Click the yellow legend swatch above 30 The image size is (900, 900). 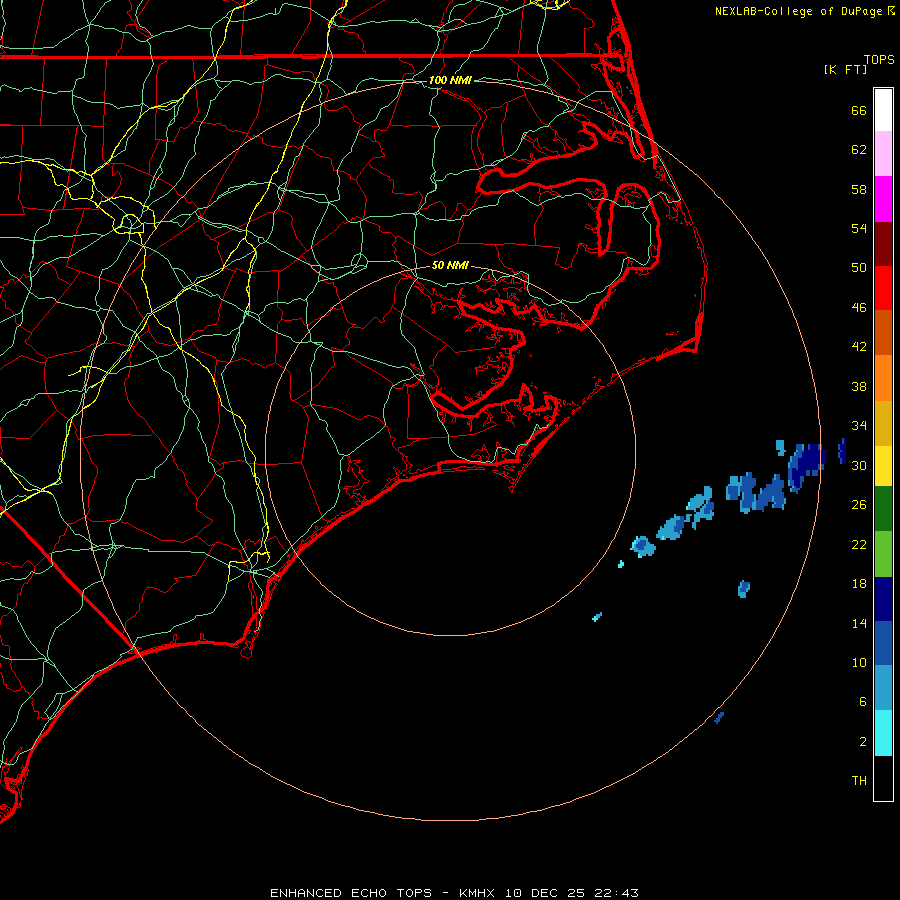tap(883, 466)
